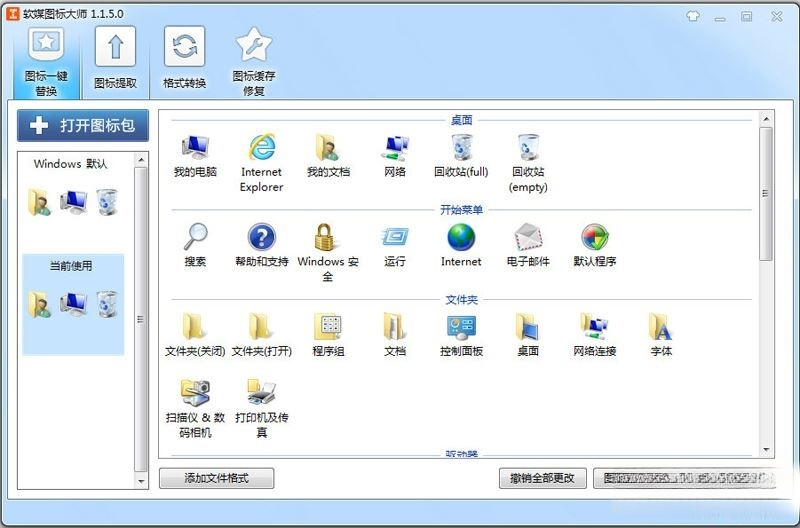This screenshot has height=528, width=800.
Task: Click the 电子邮件 envelope icon
Action: pyautogui.click(x=528, y=245)
